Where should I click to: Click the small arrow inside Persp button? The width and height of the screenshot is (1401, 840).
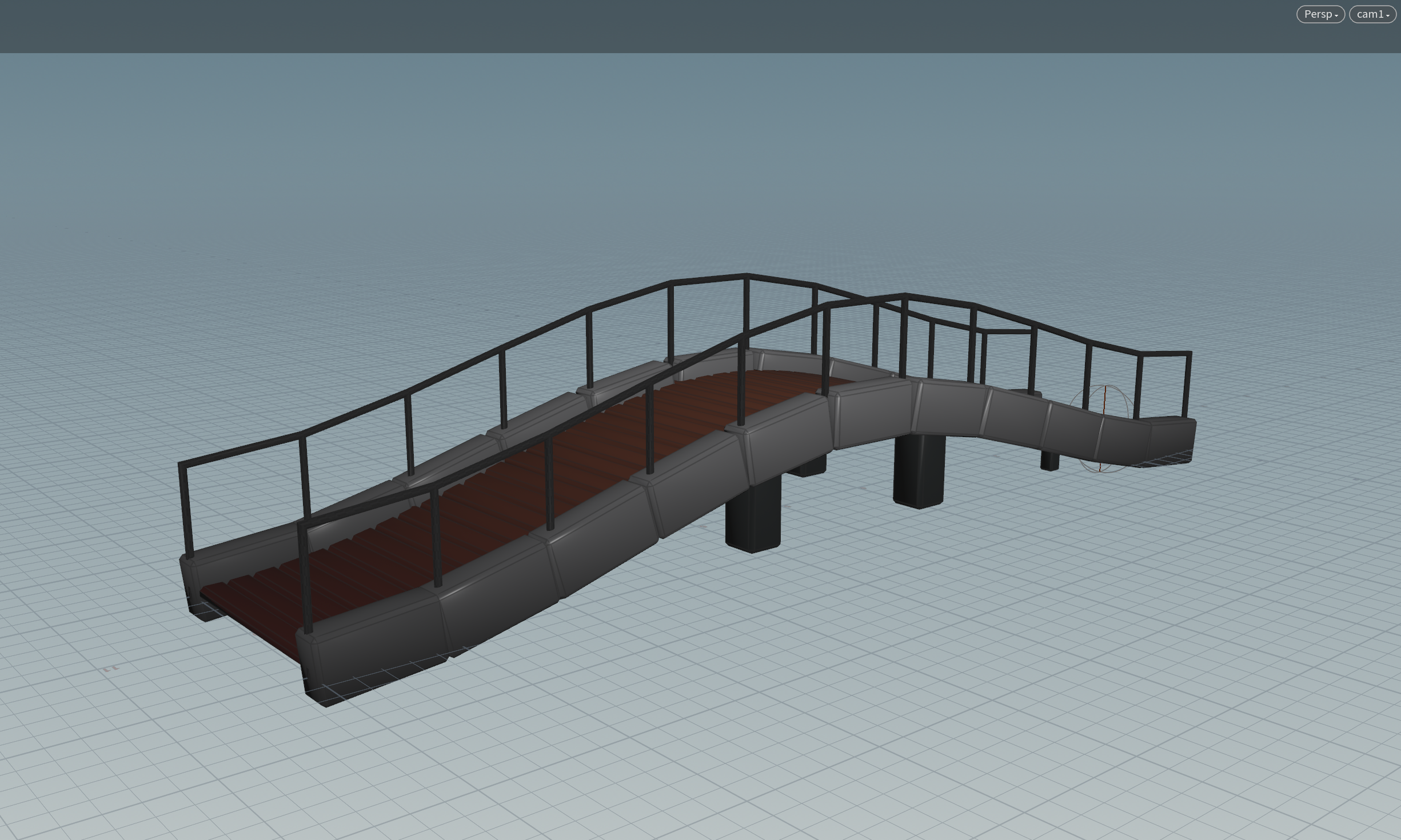[x=1336, y=16]
